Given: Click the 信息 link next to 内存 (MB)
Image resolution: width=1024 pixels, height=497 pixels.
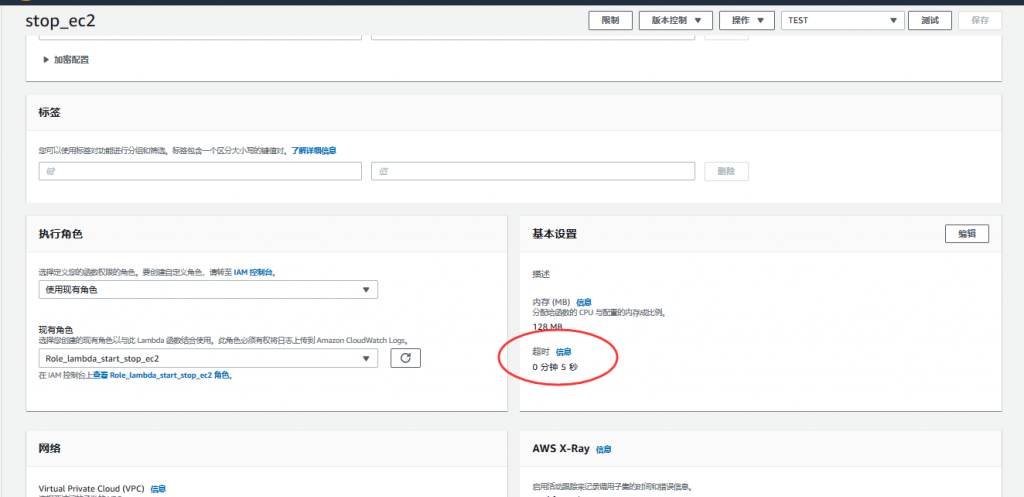Looking at the screenshot, I should click(x=584, y=301).
